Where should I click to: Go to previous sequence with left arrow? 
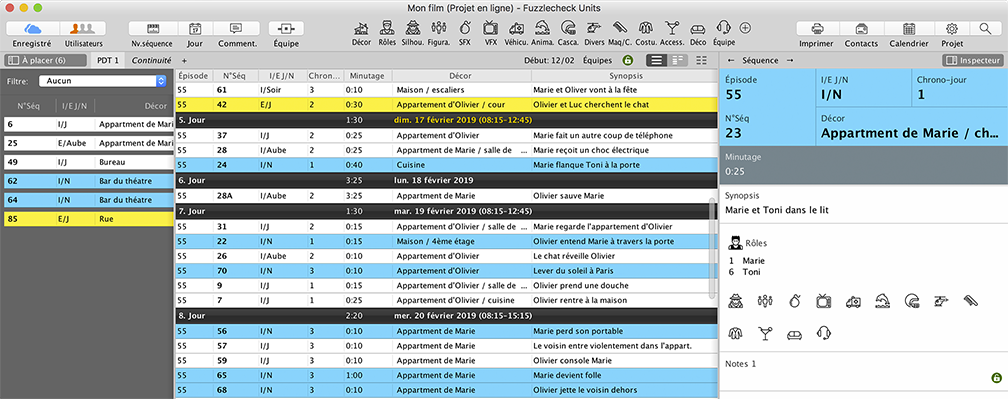click(x=730, y=60)
